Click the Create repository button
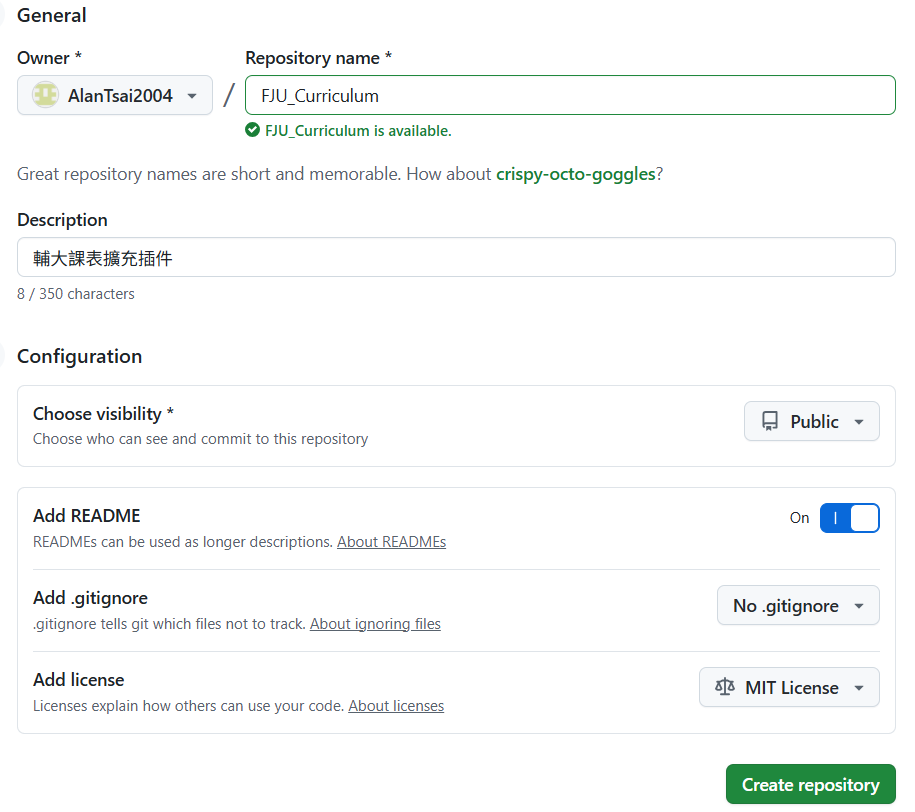The height and width of the screenshot is (812, 915). (811, 785)
